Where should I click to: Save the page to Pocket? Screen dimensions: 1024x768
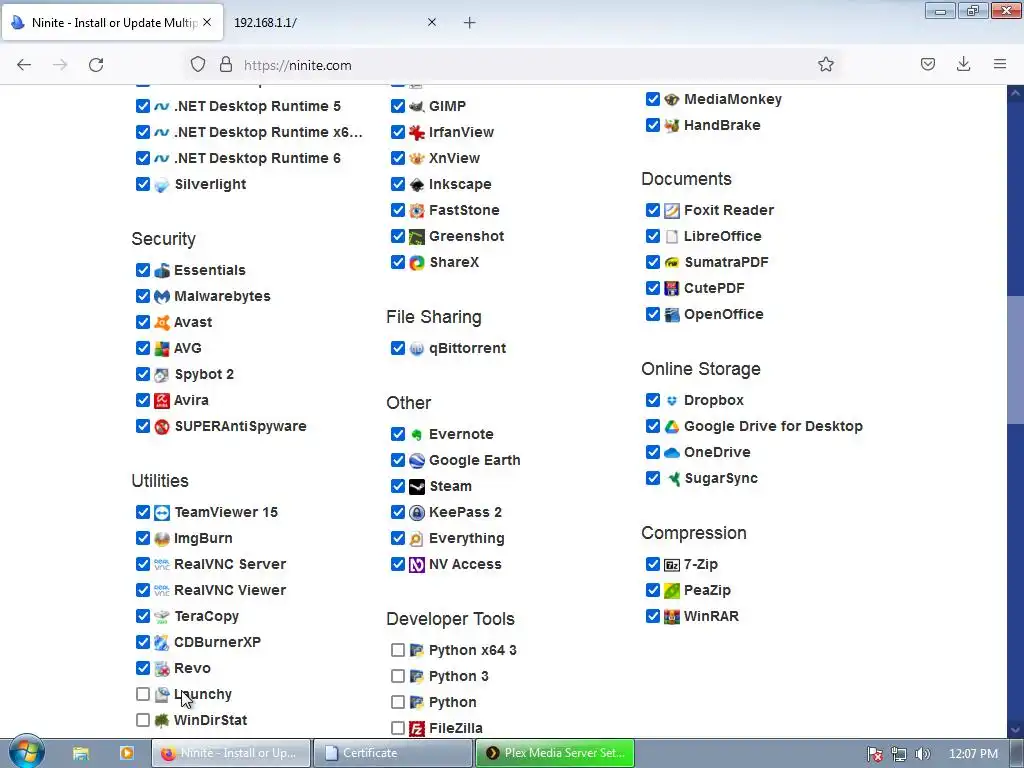[927, 65]
